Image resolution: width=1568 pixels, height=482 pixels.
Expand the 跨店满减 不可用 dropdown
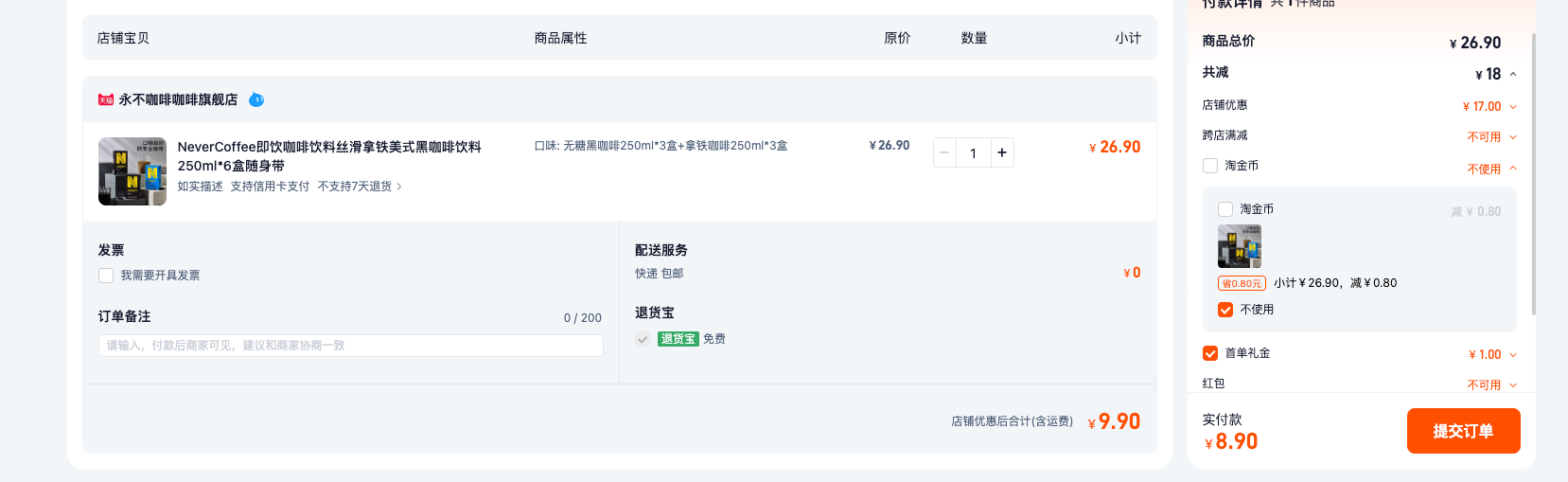(x=1513, y=137)
